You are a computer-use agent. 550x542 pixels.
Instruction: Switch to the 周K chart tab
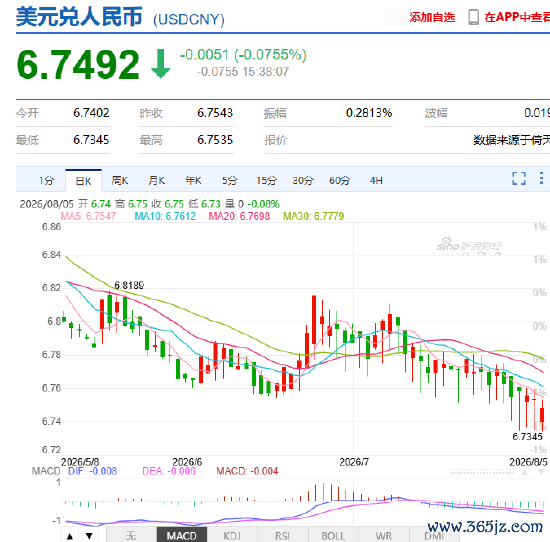[120, 181]
